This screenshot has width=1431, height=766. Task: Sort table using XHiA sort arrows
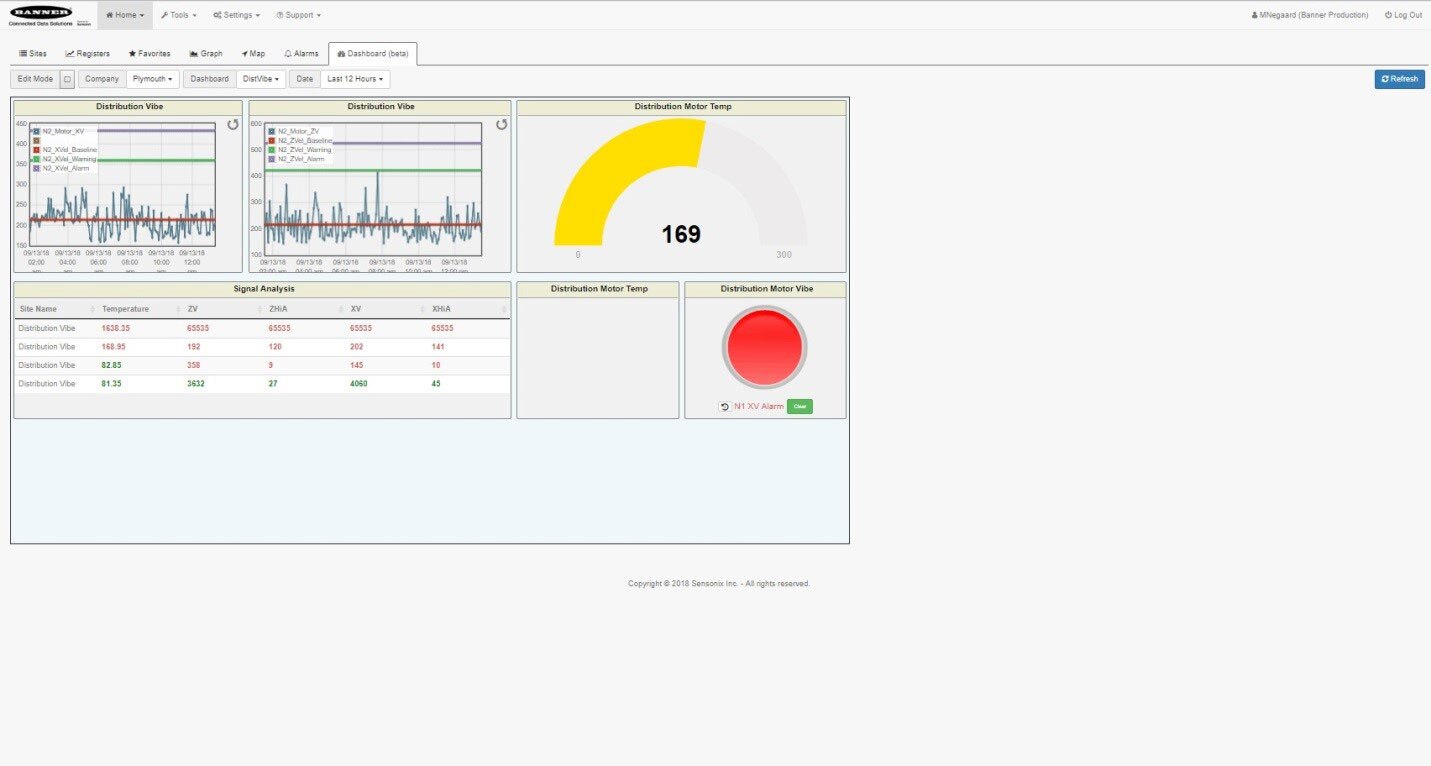pyautogui.click(x=504, y=309)
